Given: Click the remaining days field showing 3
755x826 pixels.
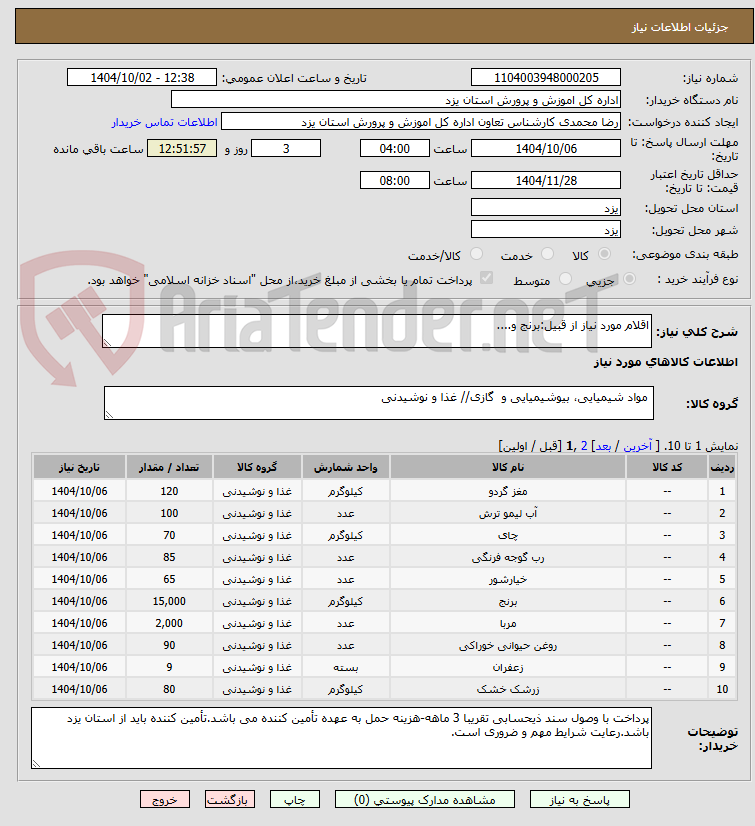Looking at the screenshot, I should click(286, 149).
